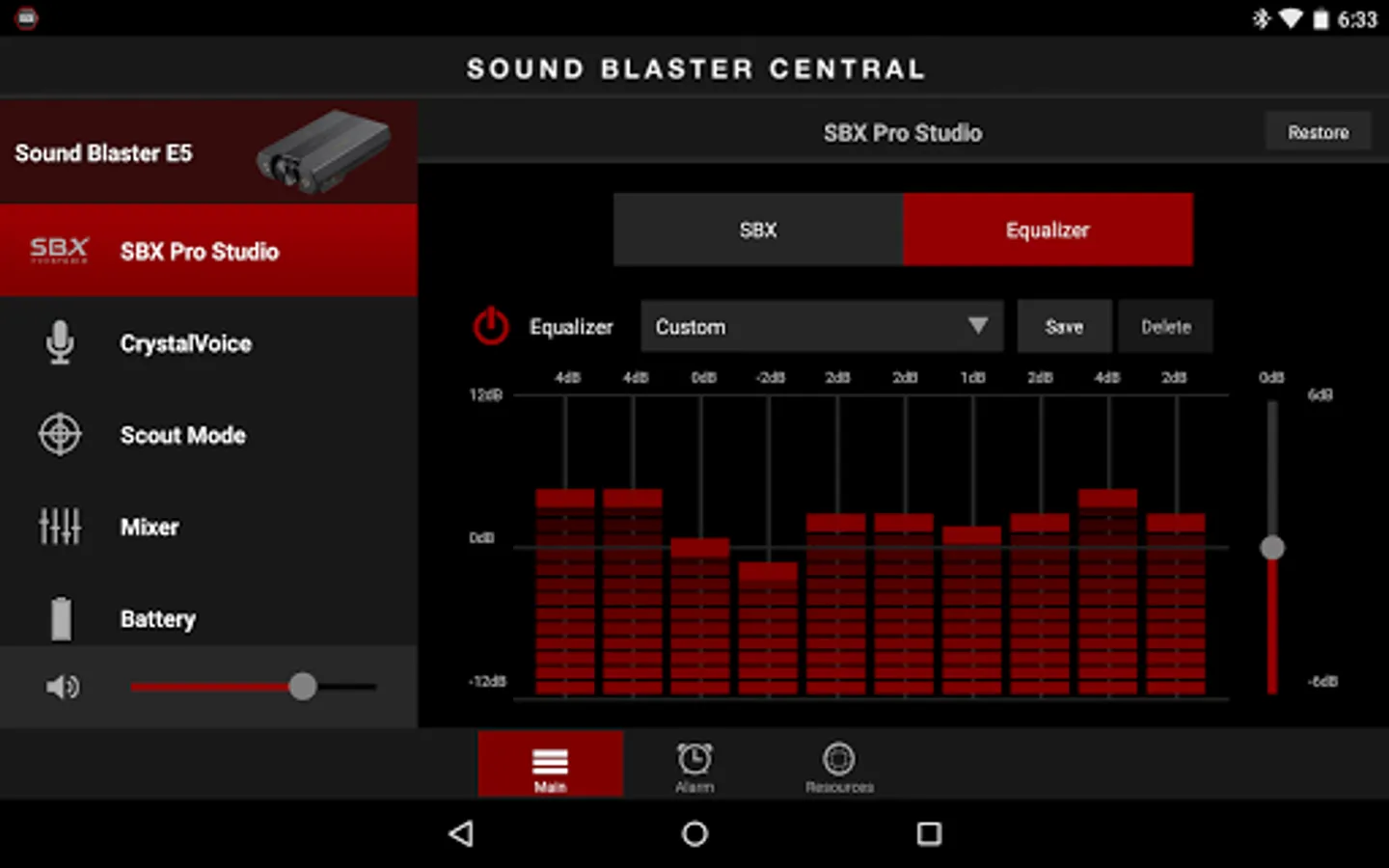1389x868 pixels.
Task: Click the notification icon in the status bar
Action: coord(26,18)
